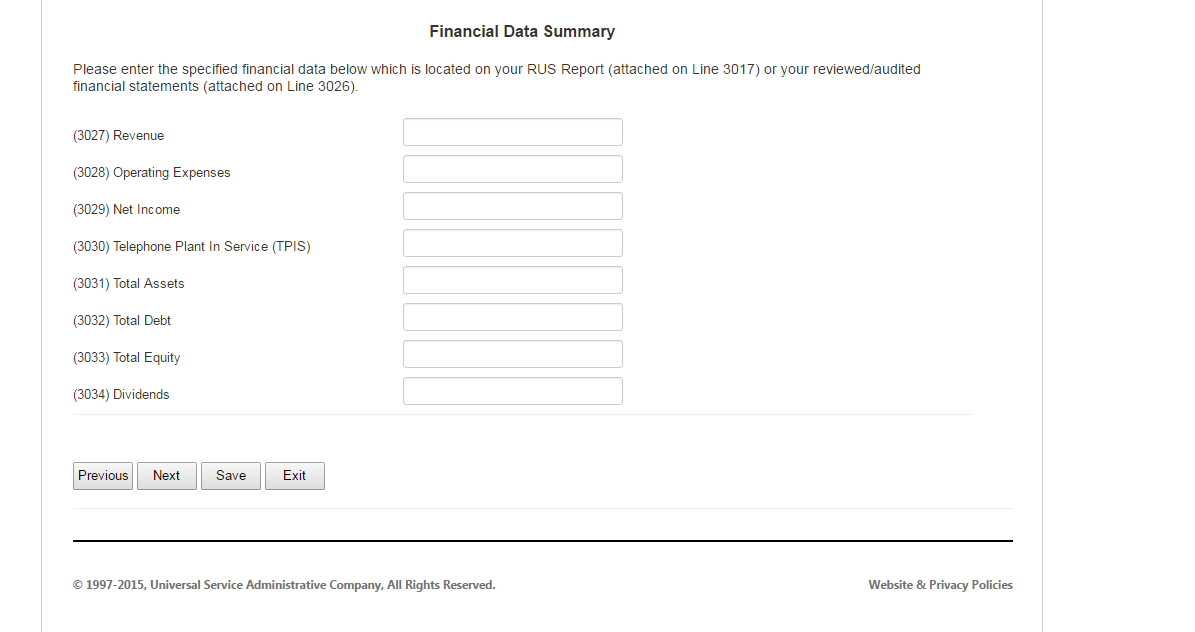Click the '(3027) Revenue' label text
Viewport: 1195px width, 632px height.
[118, 136]
